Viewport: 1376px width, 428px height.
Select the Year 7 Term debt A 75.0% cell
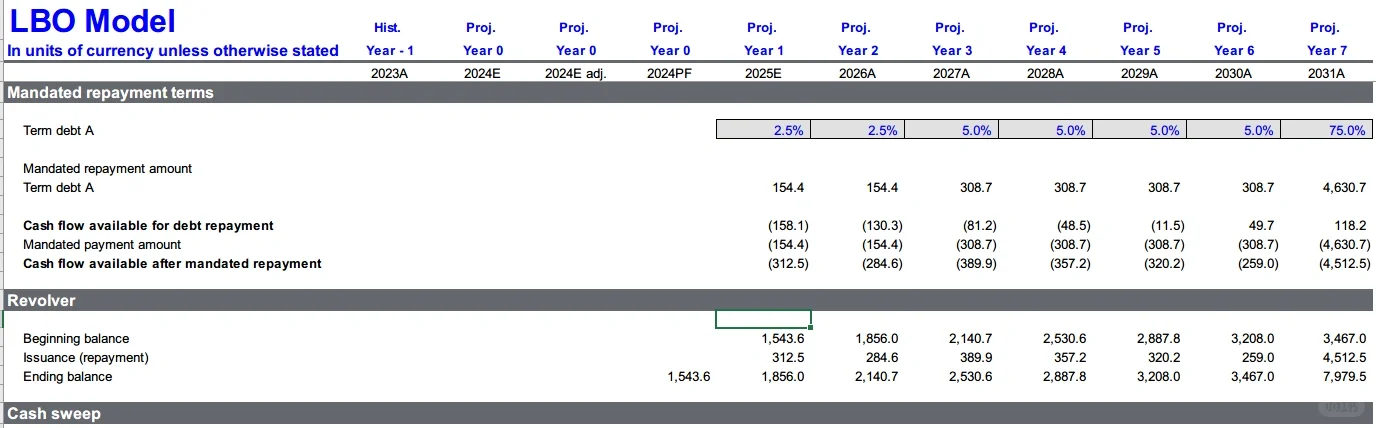click(x=1327, y=130)
